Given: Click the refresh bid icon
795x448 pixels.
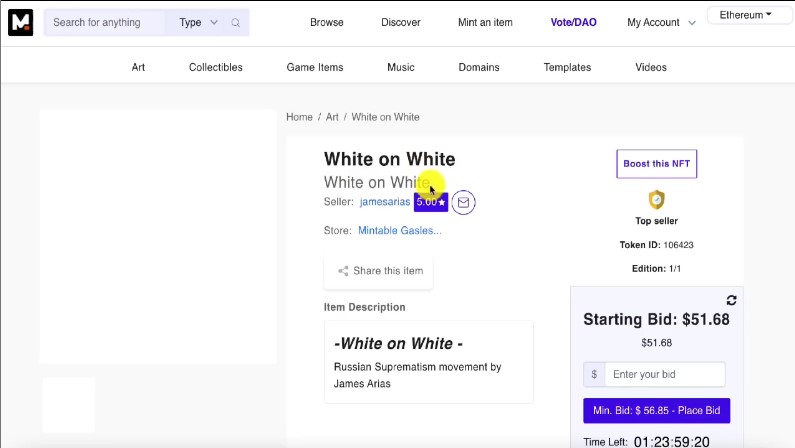Looking at the screenshot, I should point(731,300).
